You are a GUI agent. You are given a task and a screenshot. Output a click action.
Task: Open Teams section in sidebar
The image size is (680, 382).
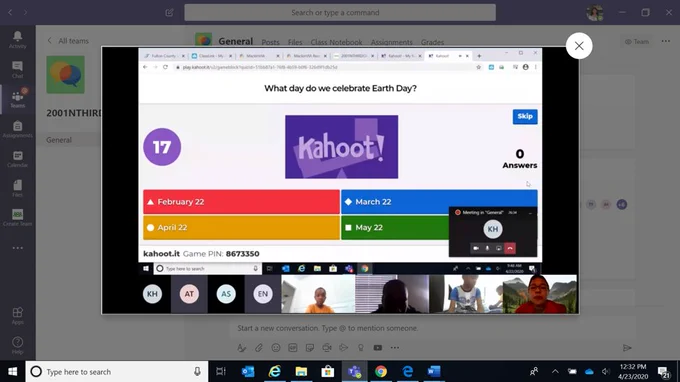click(17, 99)
